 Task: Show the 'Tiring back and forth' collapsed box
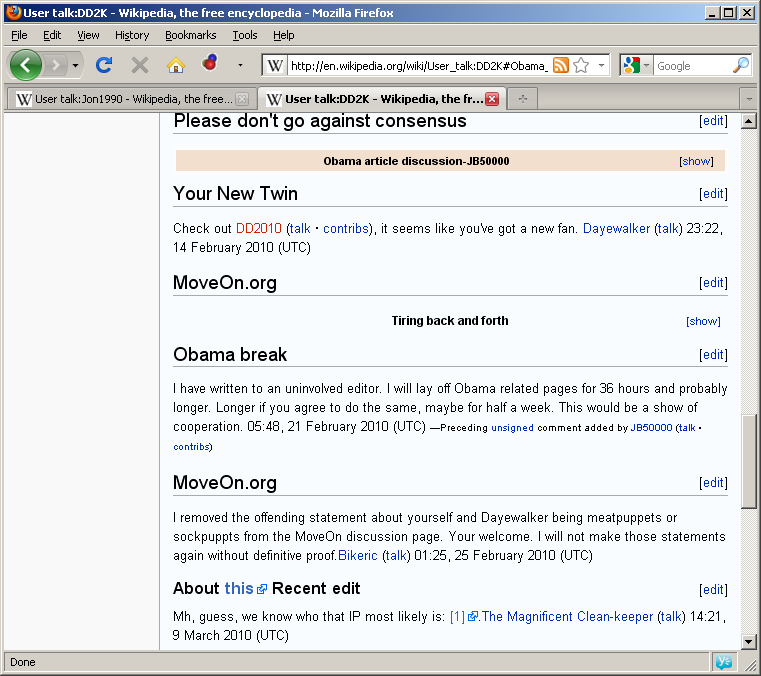703,321
